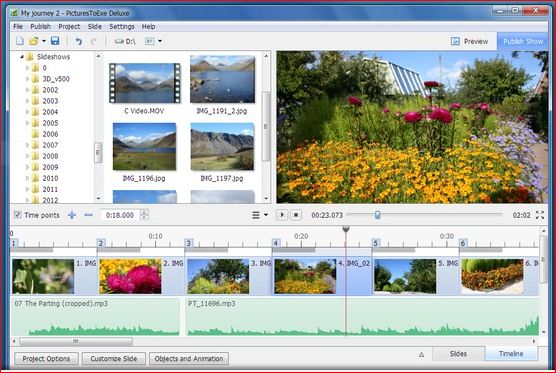Click time point marker 5 on timeline
Viewport: 556px width, 373px height.
tap(376, 243)
